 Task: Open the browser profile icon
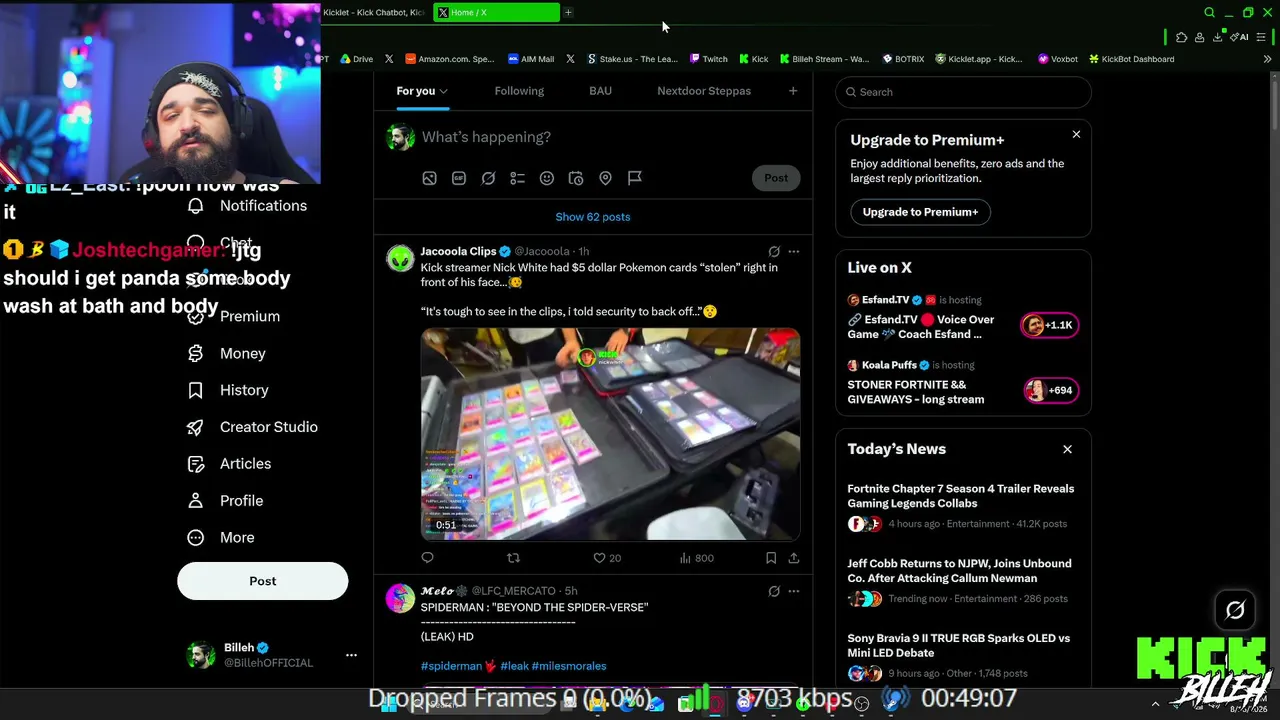pyautogui.click(x=1199, y=38)
